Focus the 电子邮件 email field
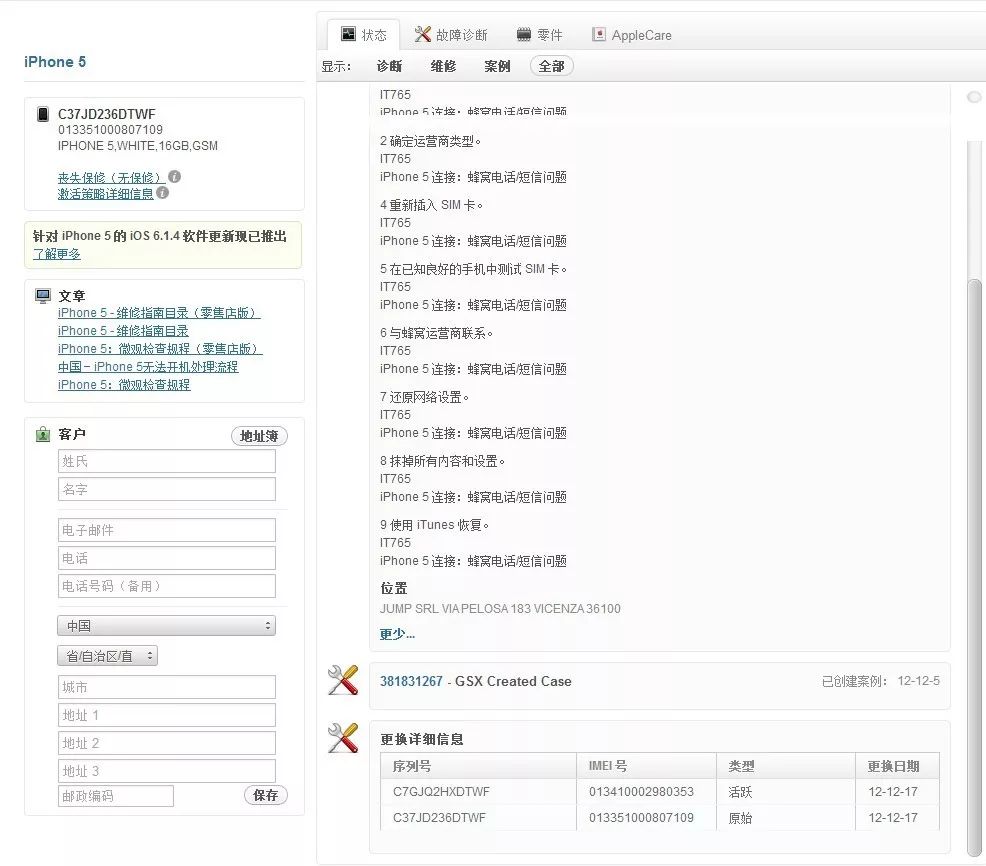986x866 pixels. point(167,530)
